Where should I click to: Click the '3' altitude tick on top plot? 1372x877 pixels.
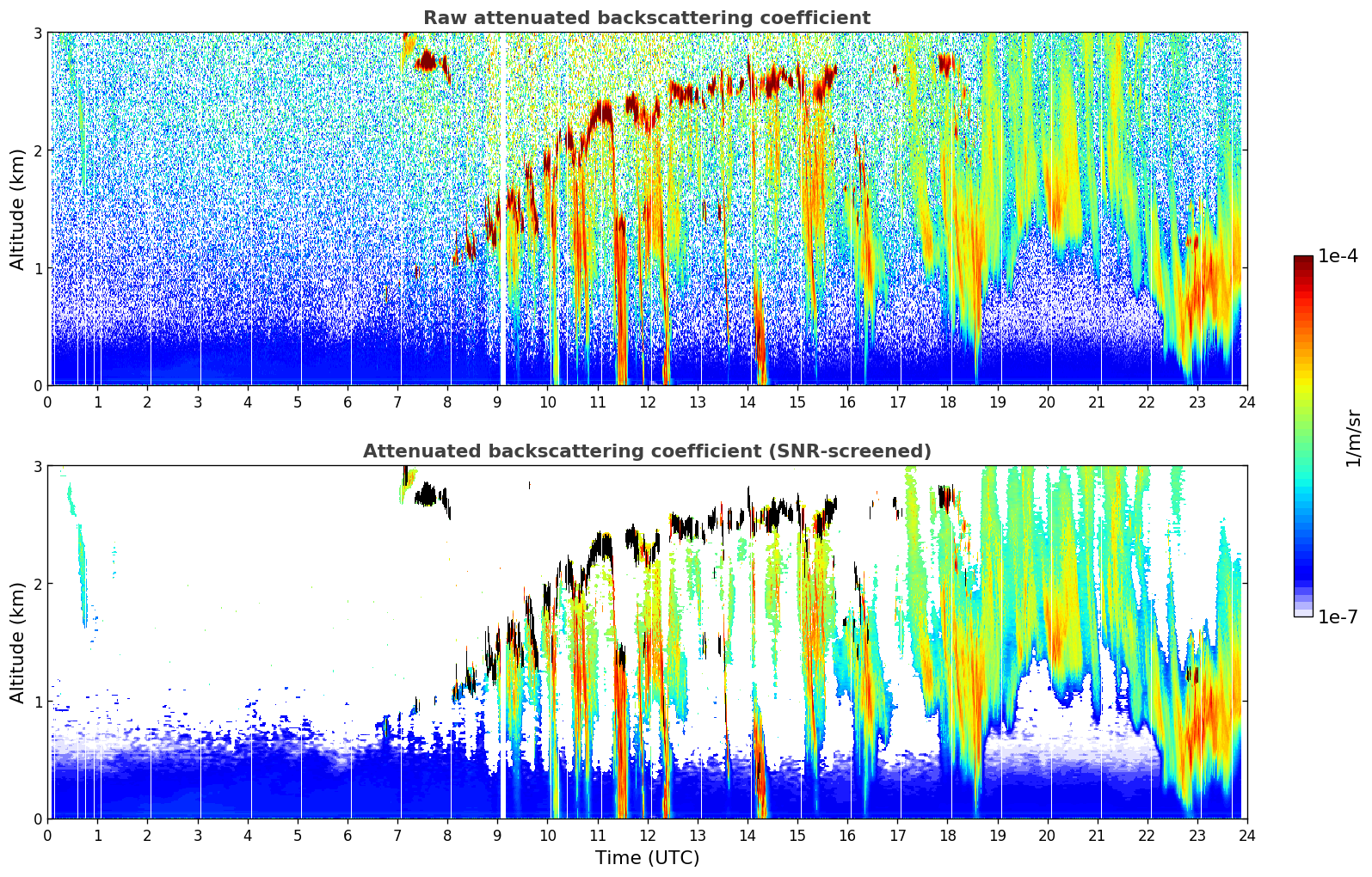click(x=37, y=33)
